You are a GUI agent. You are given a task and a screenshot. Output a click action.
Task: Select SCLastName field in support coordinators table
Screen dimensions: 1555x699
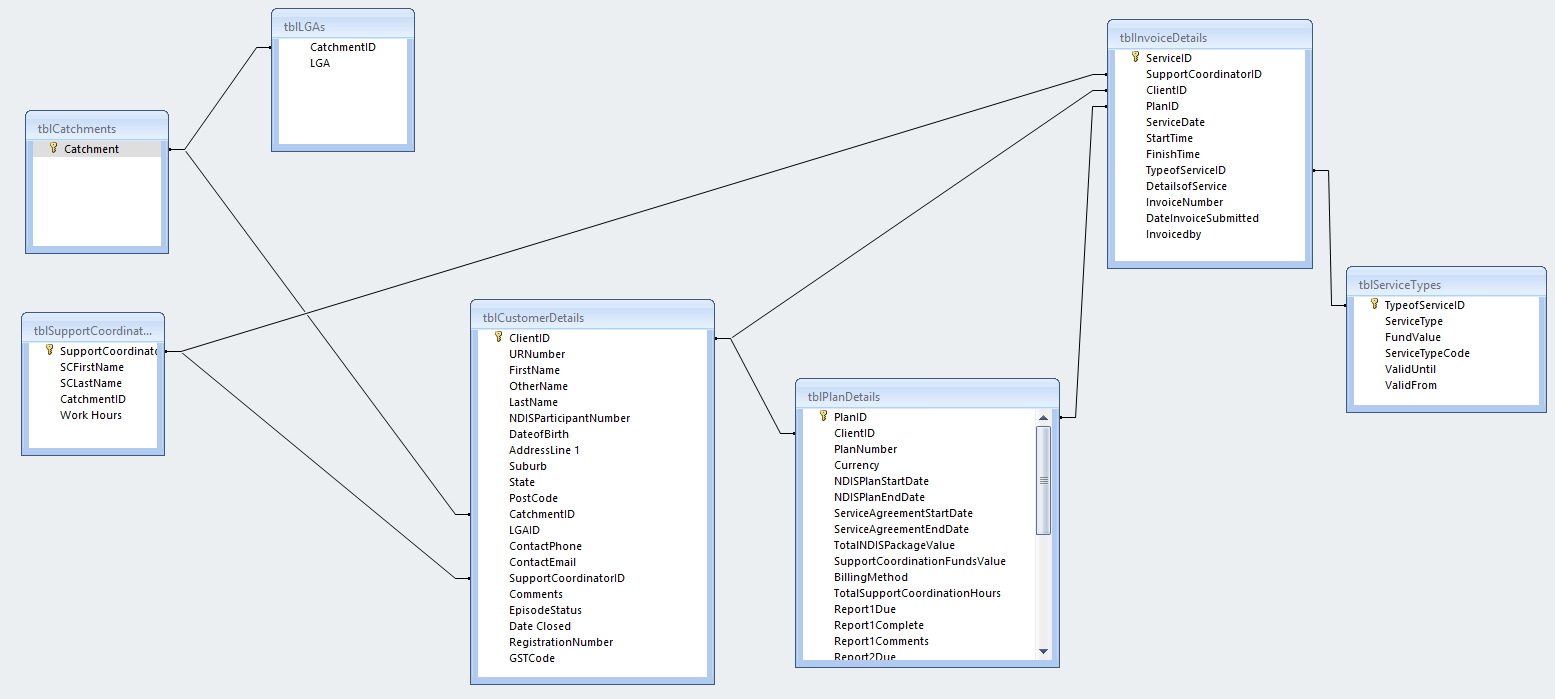pyautogui.click(x=91, y=383)
